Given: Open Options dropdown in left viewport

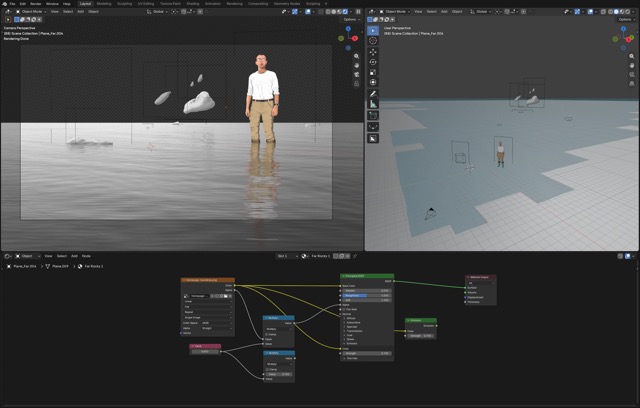Looking at the screenshot, I should [351, 19].
